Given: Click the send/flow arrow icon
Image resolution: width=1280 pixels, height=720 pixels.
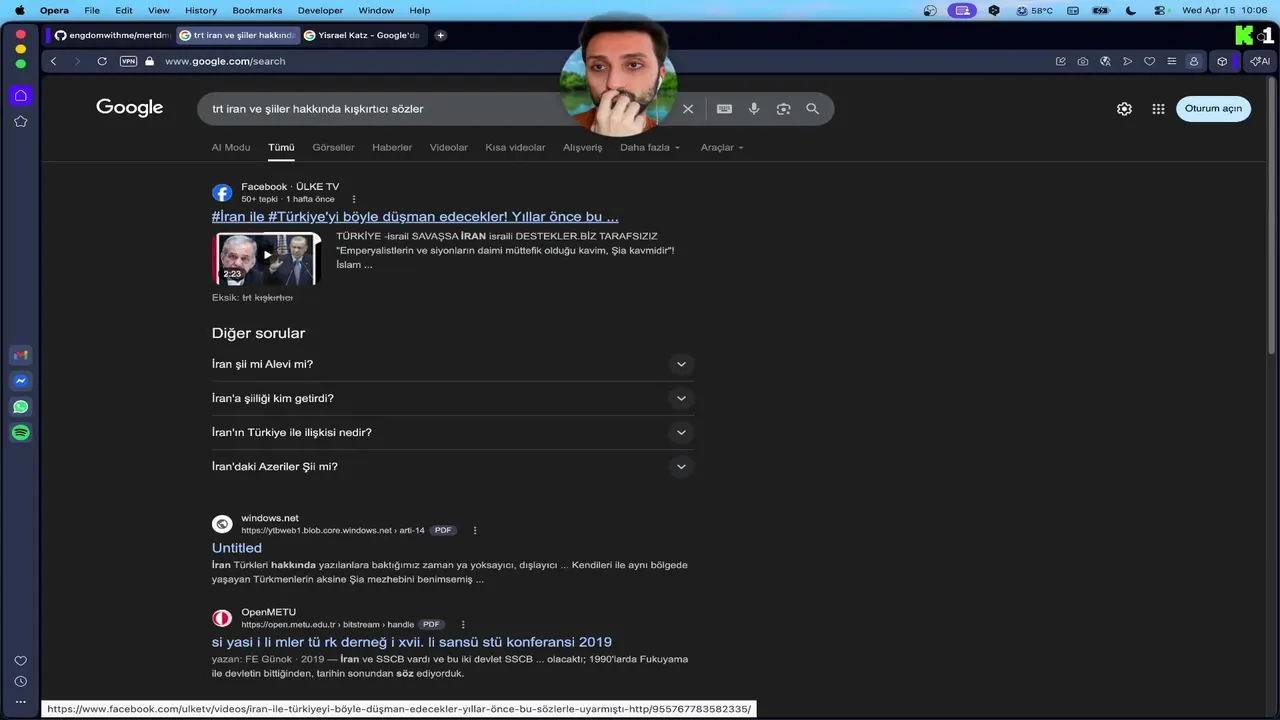Looking at the screenshot, I should point(1127,61).
